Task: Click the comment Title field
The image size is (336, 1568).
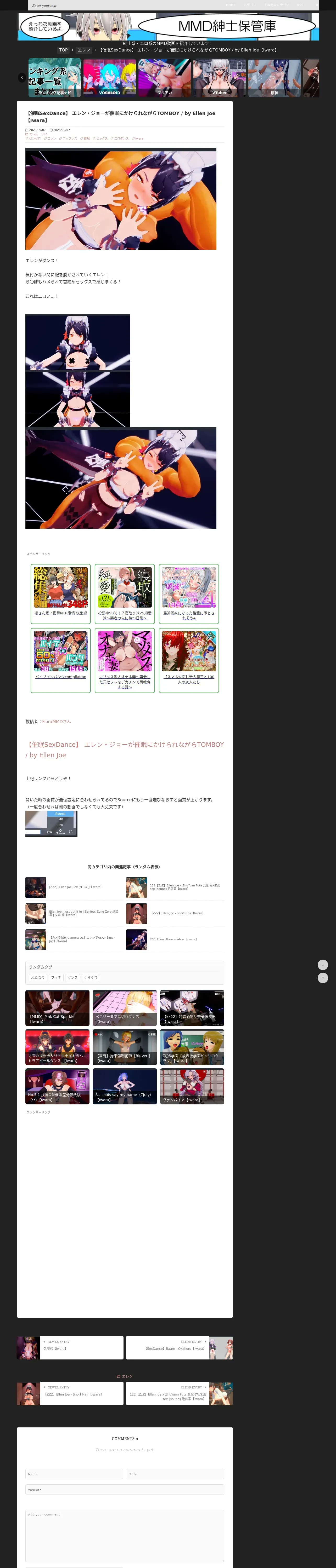Action: 176,1474
